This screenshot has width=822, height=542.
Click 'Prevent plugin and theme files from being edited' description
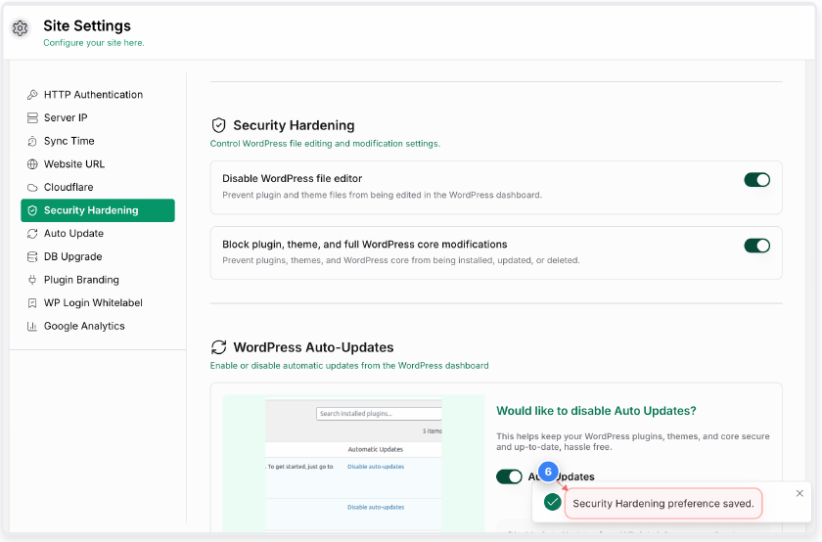[382, 195]
